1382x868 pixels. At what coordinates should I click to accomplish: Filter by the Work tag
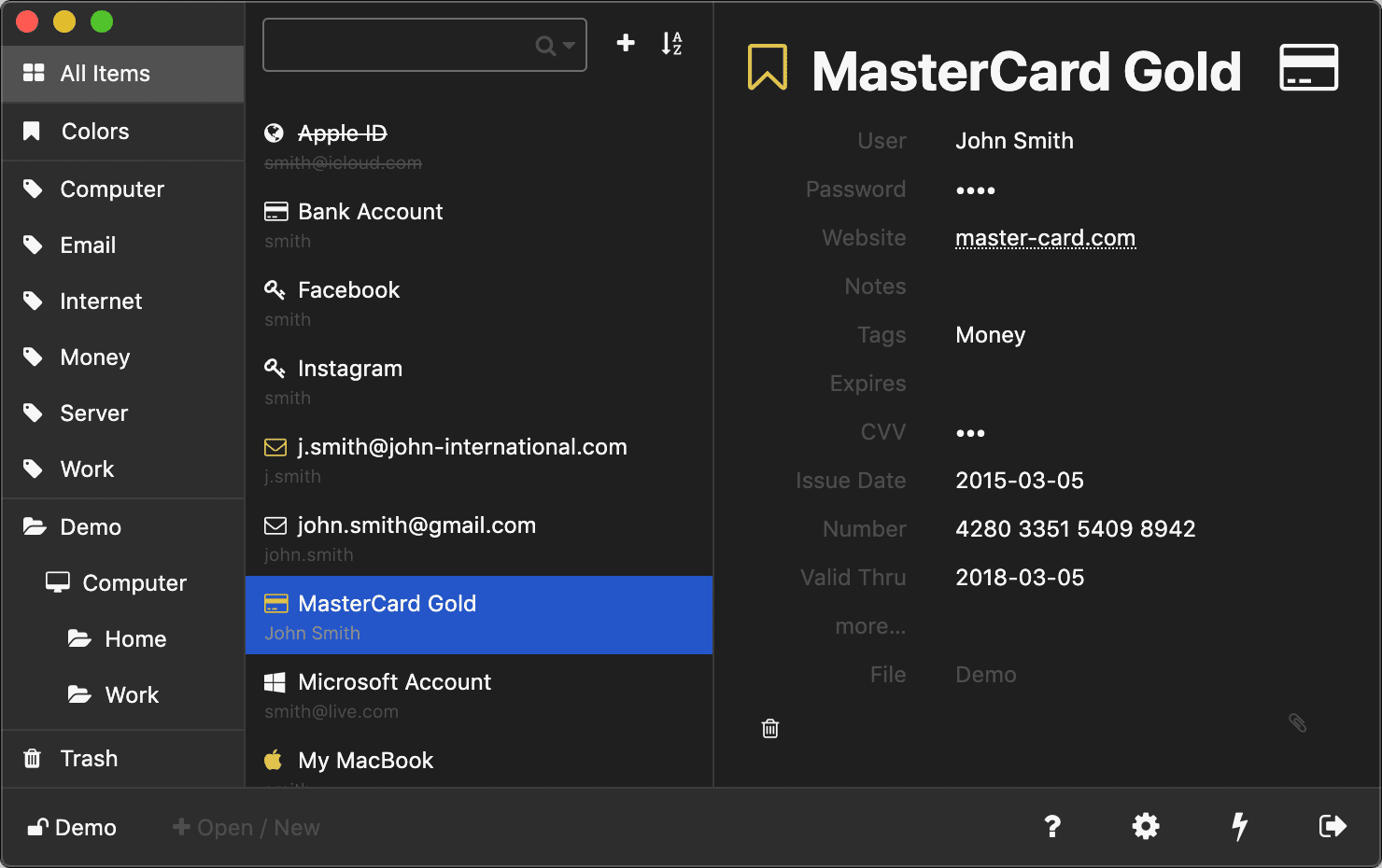pos(123,469)
